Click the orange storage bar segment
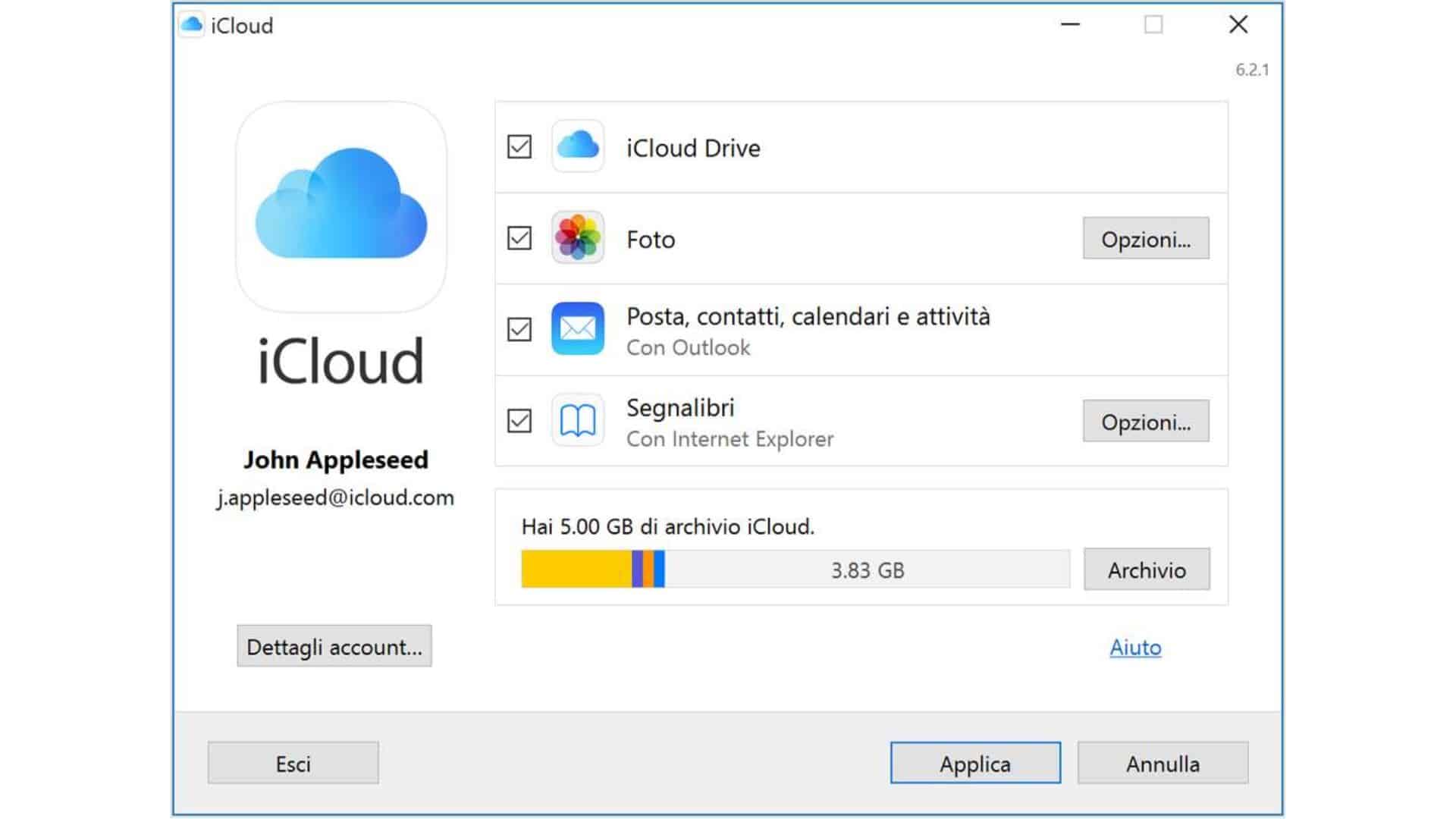The width and height of the screenshot is (1456, 819). tap(649, 569)
